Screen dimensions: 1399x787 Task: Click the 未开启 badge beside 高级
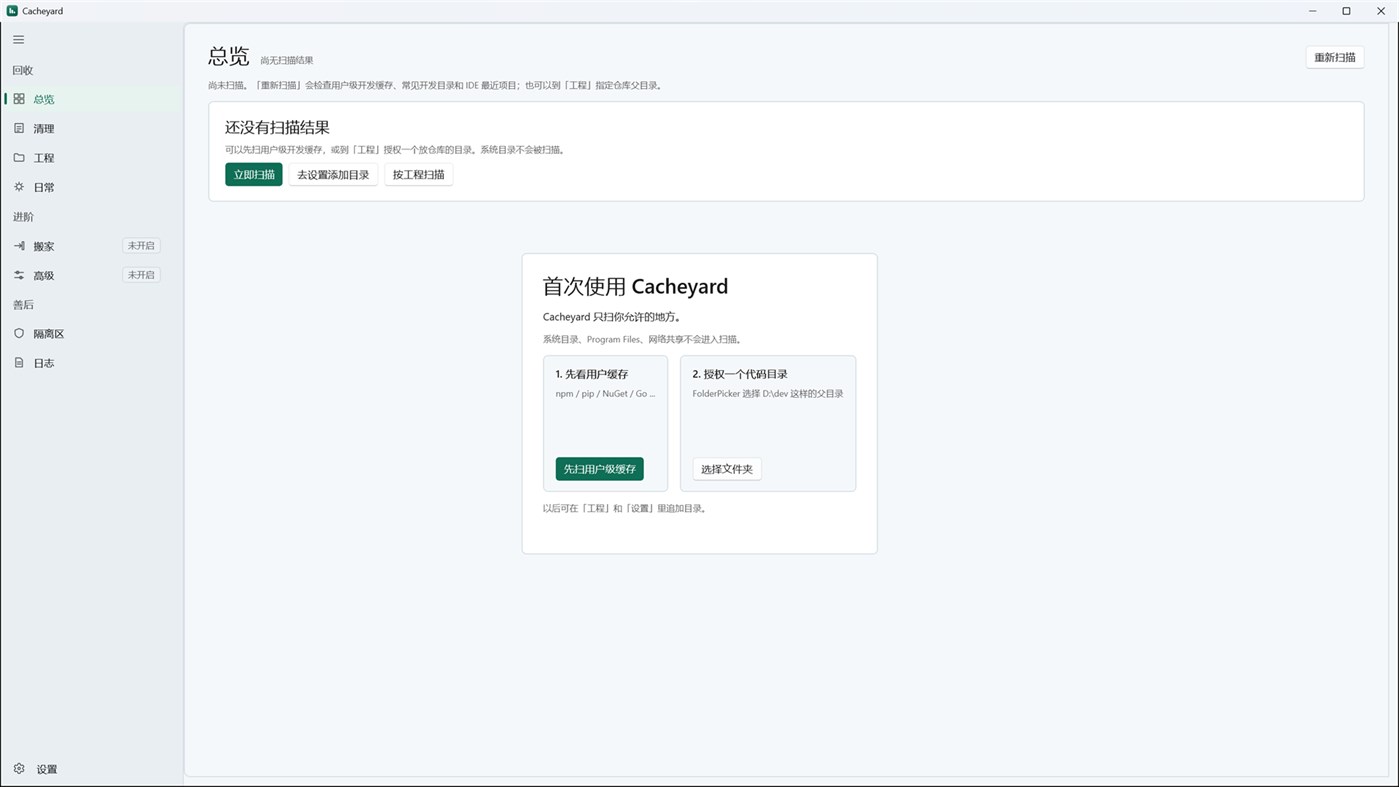pyautogui.click(x=141, y=275)
